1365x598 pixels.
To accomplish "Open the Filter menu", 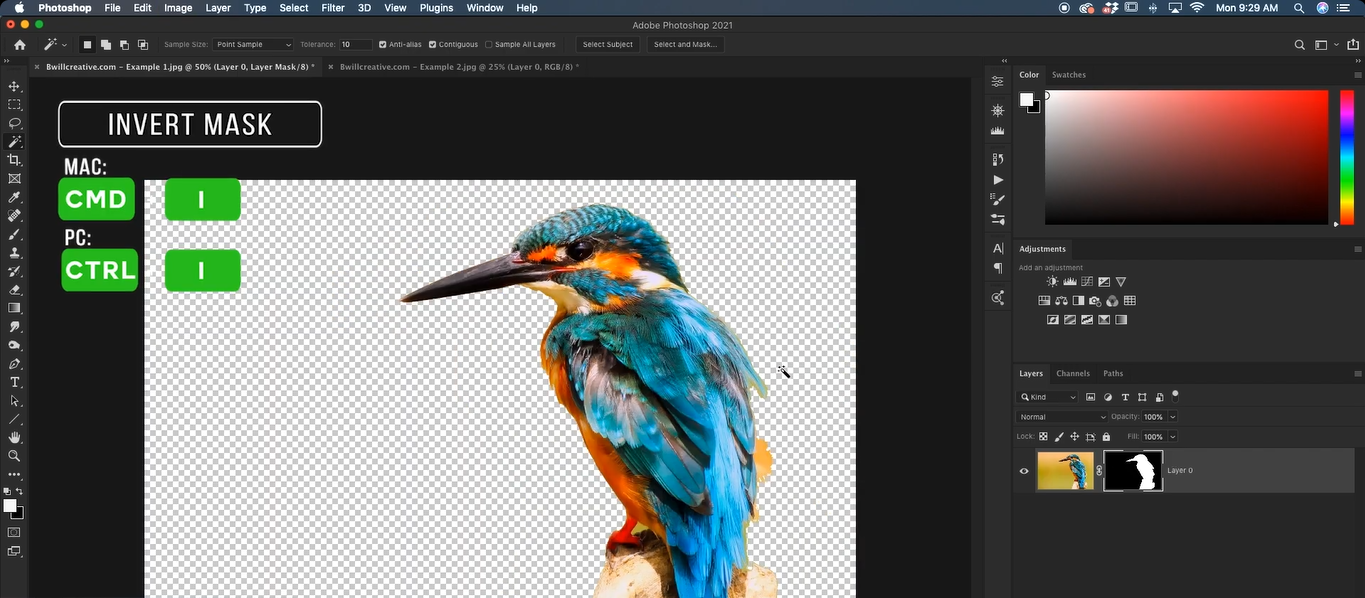I will click(332, 8).
